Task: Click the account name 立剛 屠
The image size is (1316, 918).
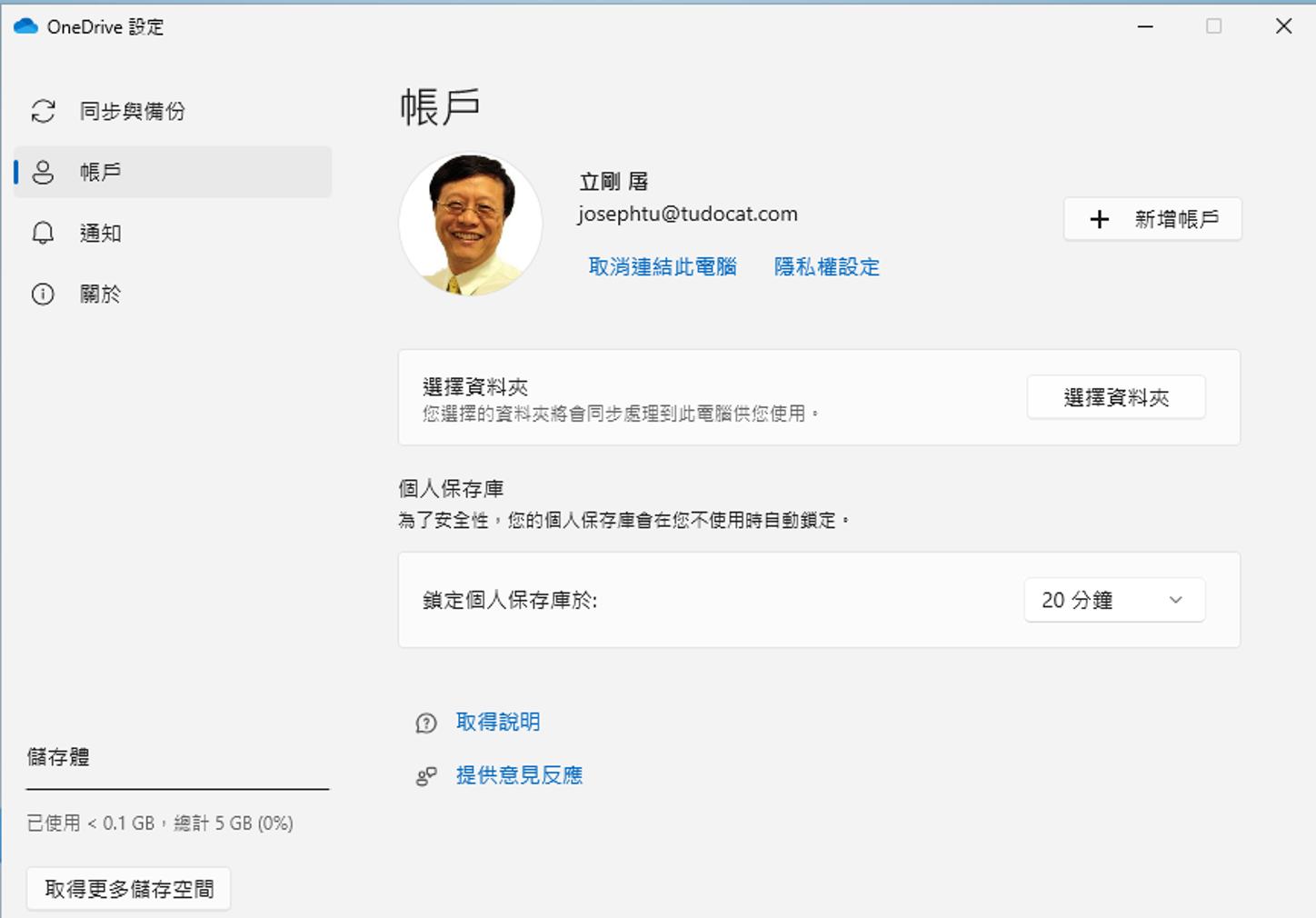Action: pyautogui.click(x=613, y=182)
